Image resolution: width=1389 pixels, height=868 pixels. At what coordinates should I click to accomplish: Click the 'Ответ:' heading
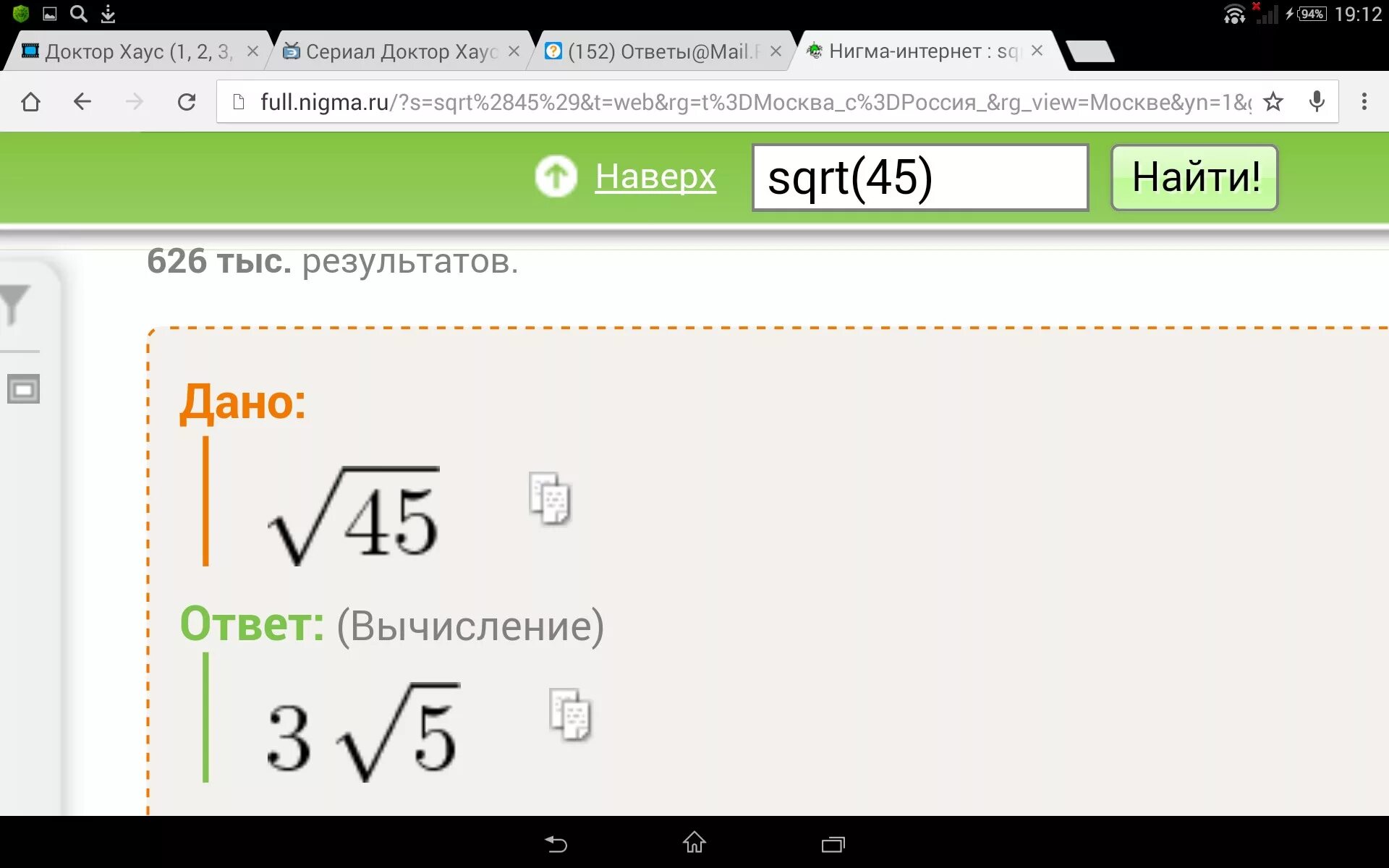pyautogui.click(x=252, y=624)
